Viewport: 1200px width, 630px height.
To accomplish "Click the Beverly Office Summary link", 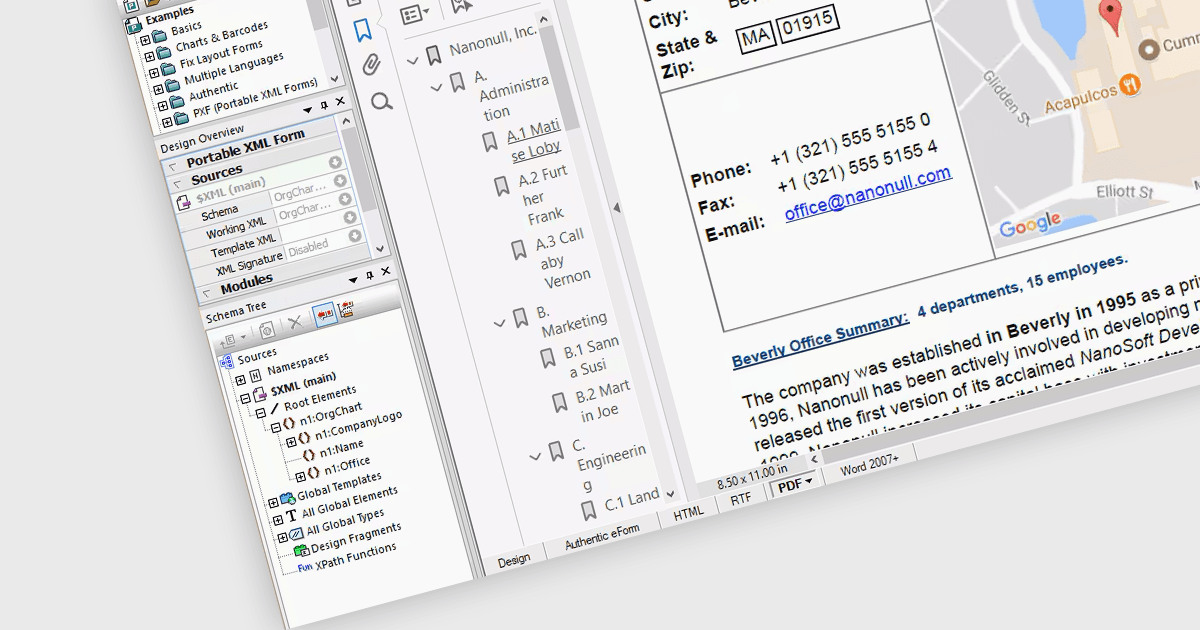I will point(820,339).
